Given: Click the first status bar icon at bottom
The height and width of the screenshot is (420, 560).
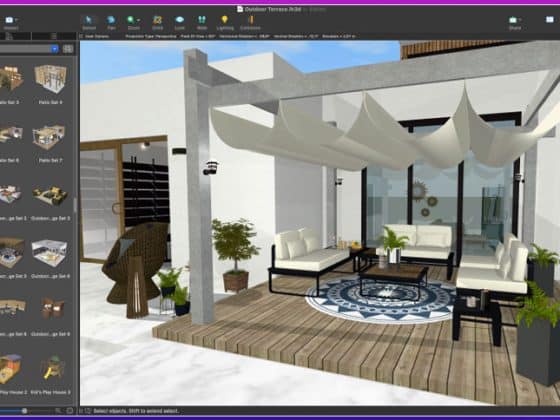Looking at the screenshot, I should tap(81, 411).
